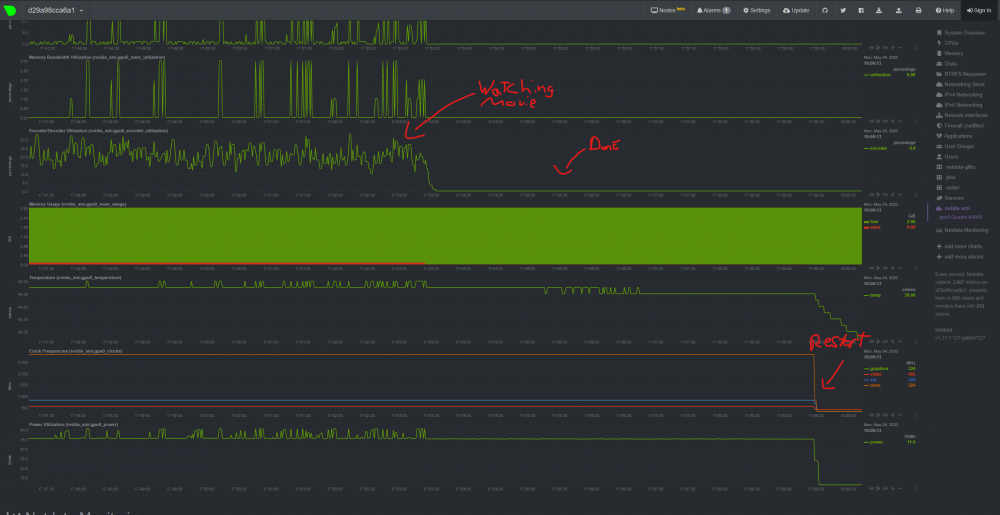Open the d29a98cca6a1 hostname dropdown
The height and width of the screenshot is (515, 1000).
tap(55, 10)
